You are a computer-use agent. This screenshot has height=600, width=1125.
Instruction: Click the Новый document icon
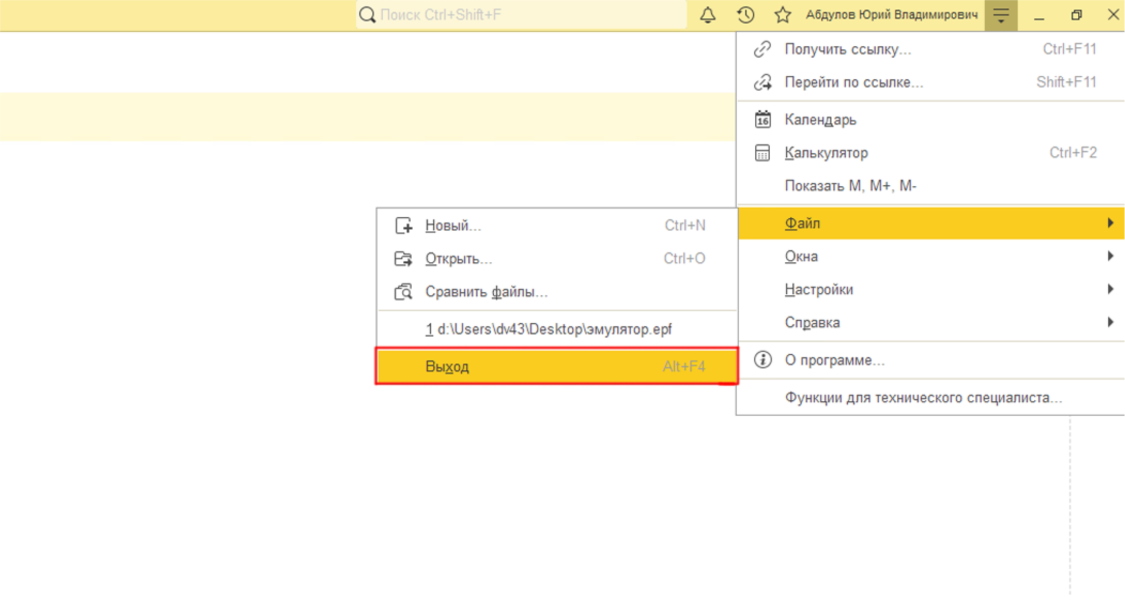(404, 226)
